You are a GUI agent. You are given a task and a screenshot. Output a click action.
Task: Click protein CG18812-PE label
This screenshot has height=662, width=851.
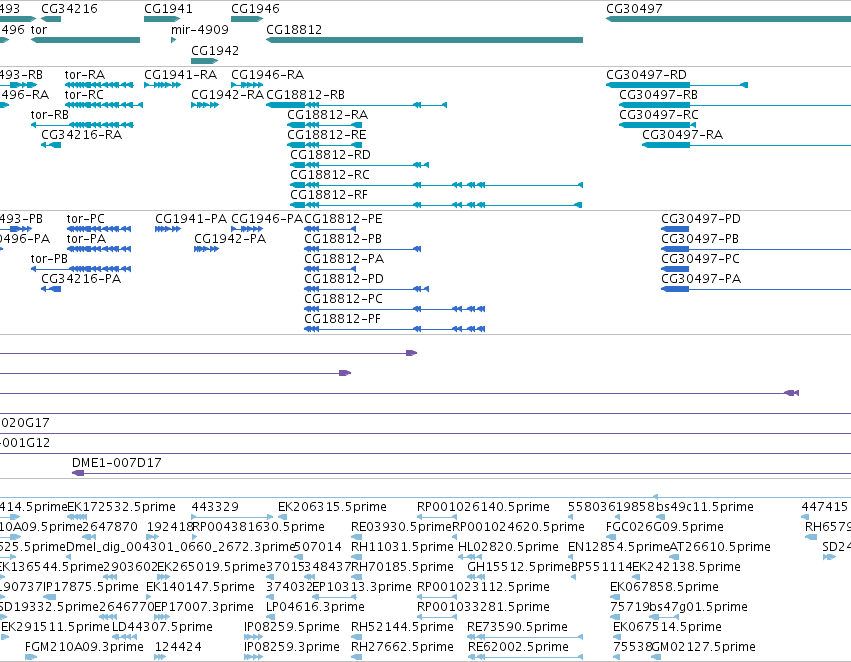(x=343, y=219)
